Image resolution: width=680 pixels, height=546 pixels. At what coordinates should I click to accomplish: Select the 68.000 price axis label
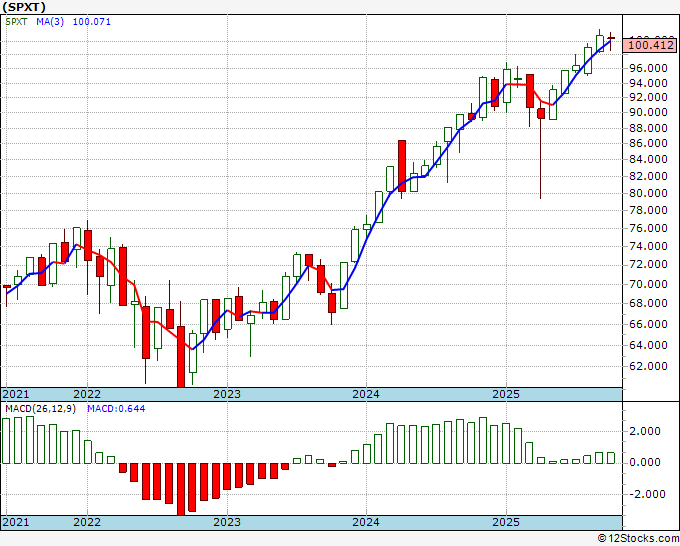pos(648,303)
